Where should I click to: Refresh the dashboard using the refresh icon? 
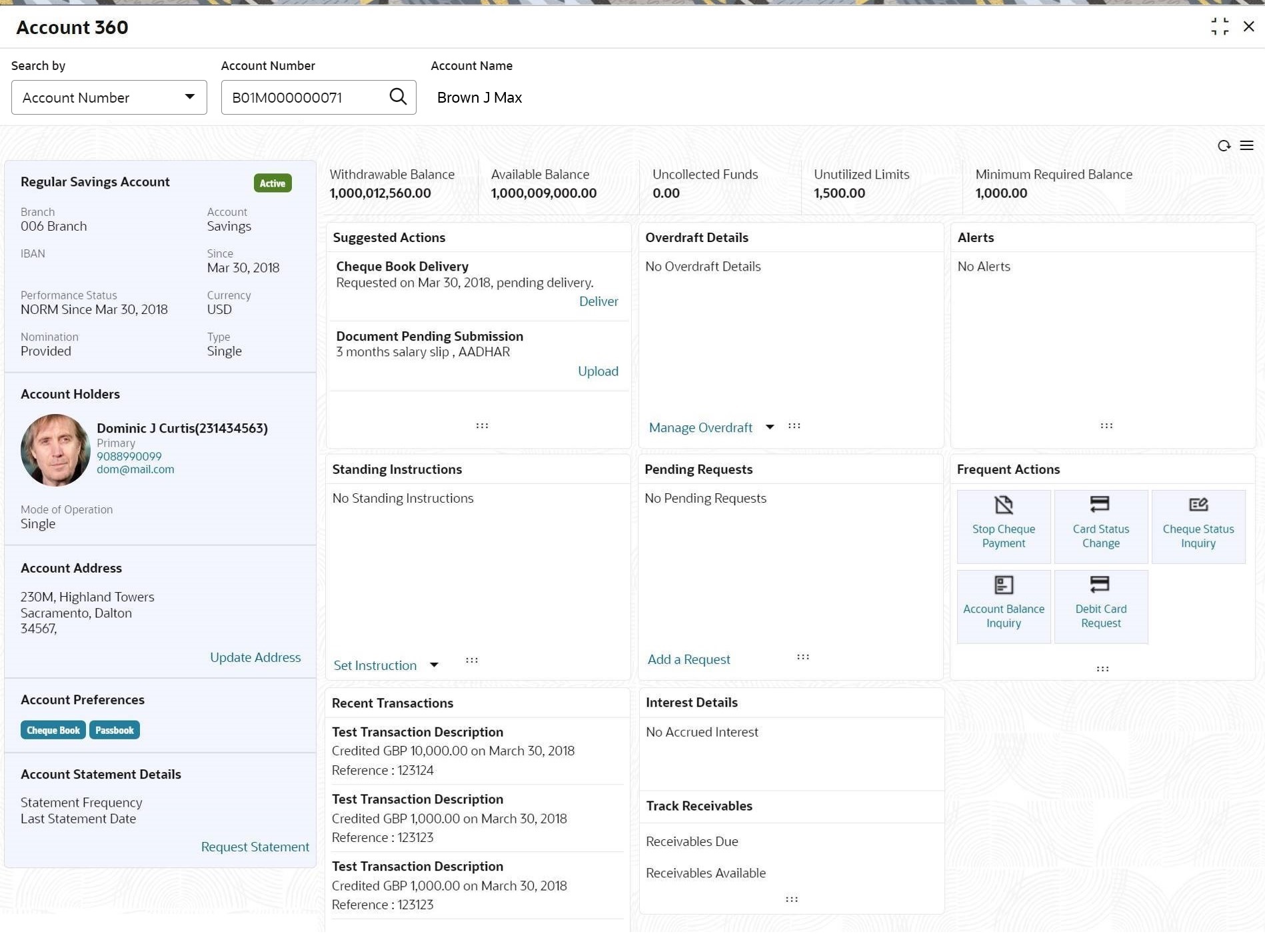click(1224, 145)
